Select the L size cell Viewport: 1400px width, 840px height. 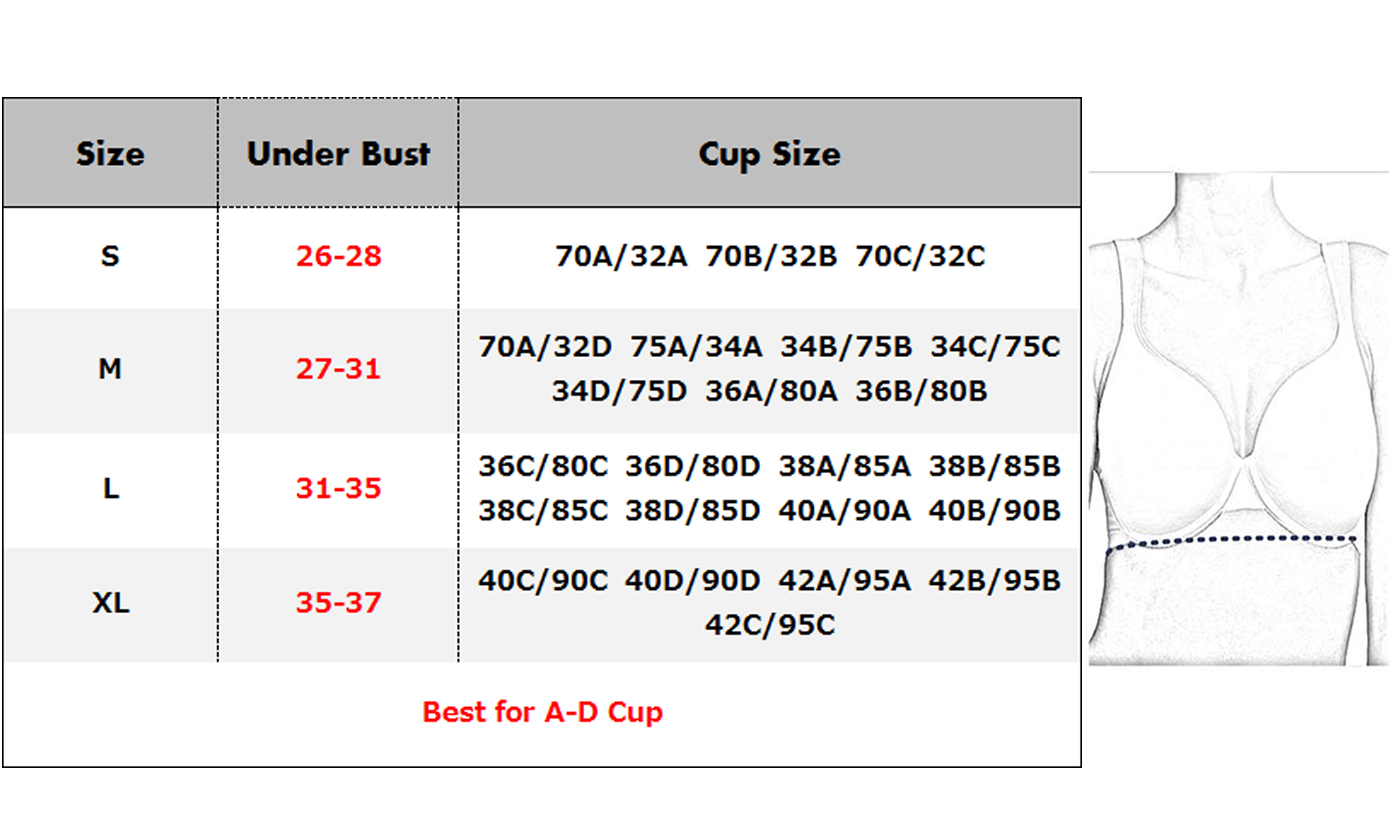(x=110, y=489)
